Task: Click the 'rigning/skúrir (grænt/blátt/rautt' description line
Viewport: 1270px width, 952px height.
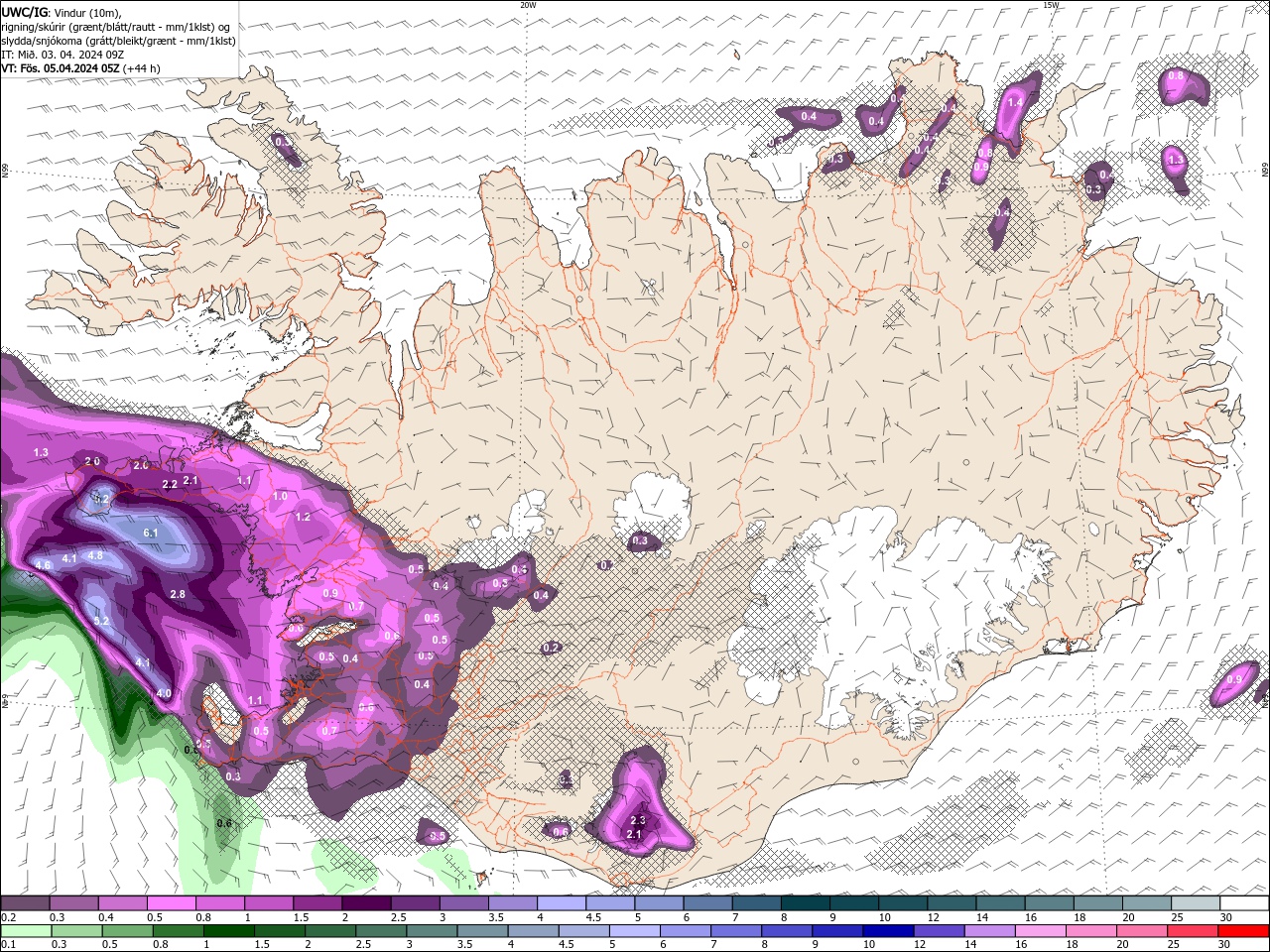Action: tap(115, 26)
